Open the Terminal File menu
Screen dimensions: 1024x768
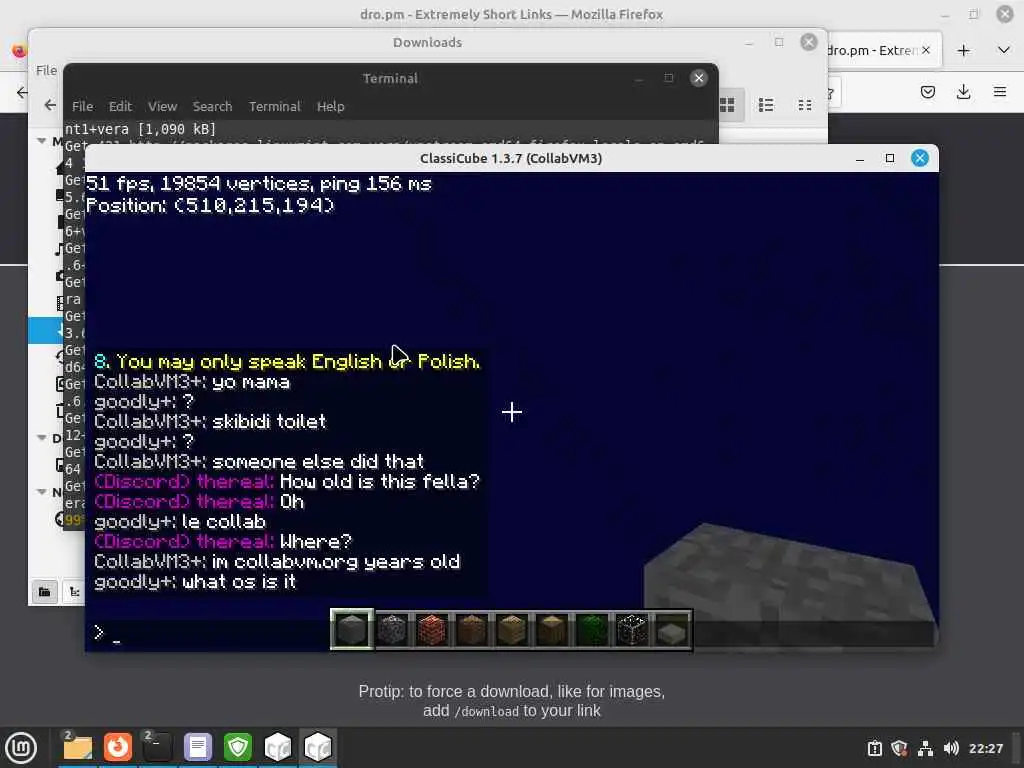pyautogui.click(x=82, y=106)
